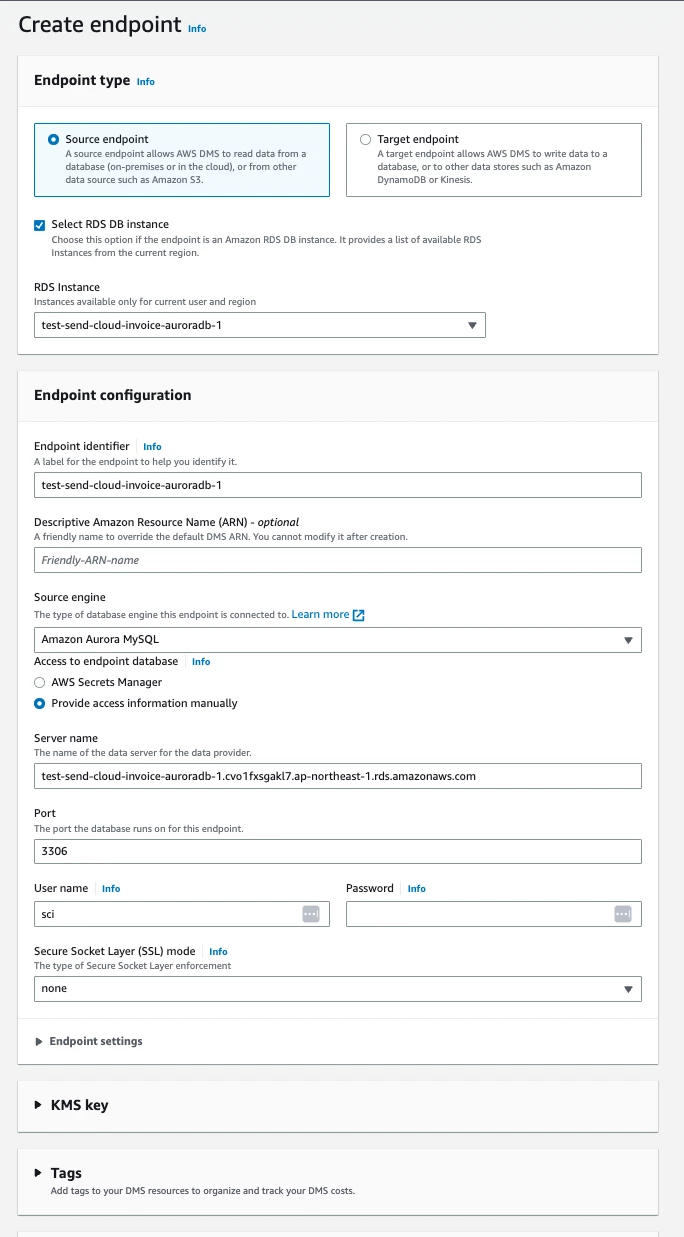Click the Friendly-ARN-name input field
The image size is (684, 1237).
(338, 560)
